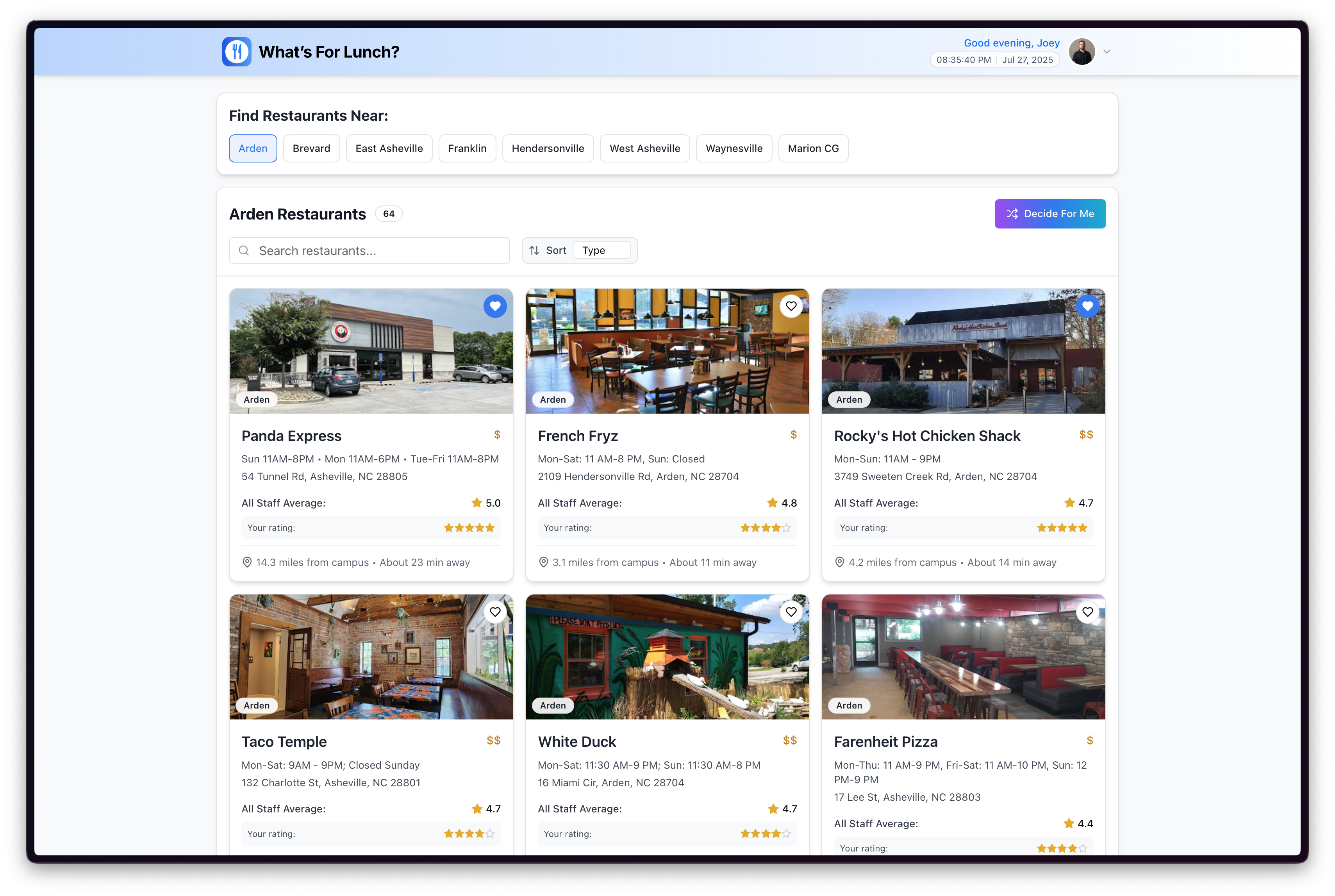The height and width of the screenshot is (896, 1335).
Task: Click the Arden tag on Panda Express photo
Action: [x=257, y=400]
